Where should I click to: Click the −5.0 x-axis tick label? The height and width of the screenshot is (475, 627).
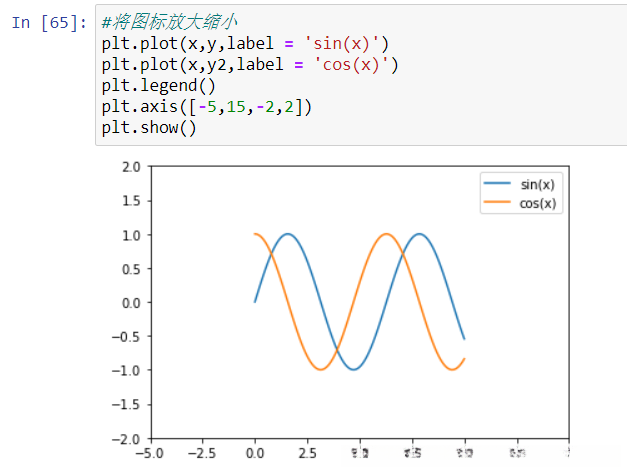pyautogui.click(x=150, y=453)
